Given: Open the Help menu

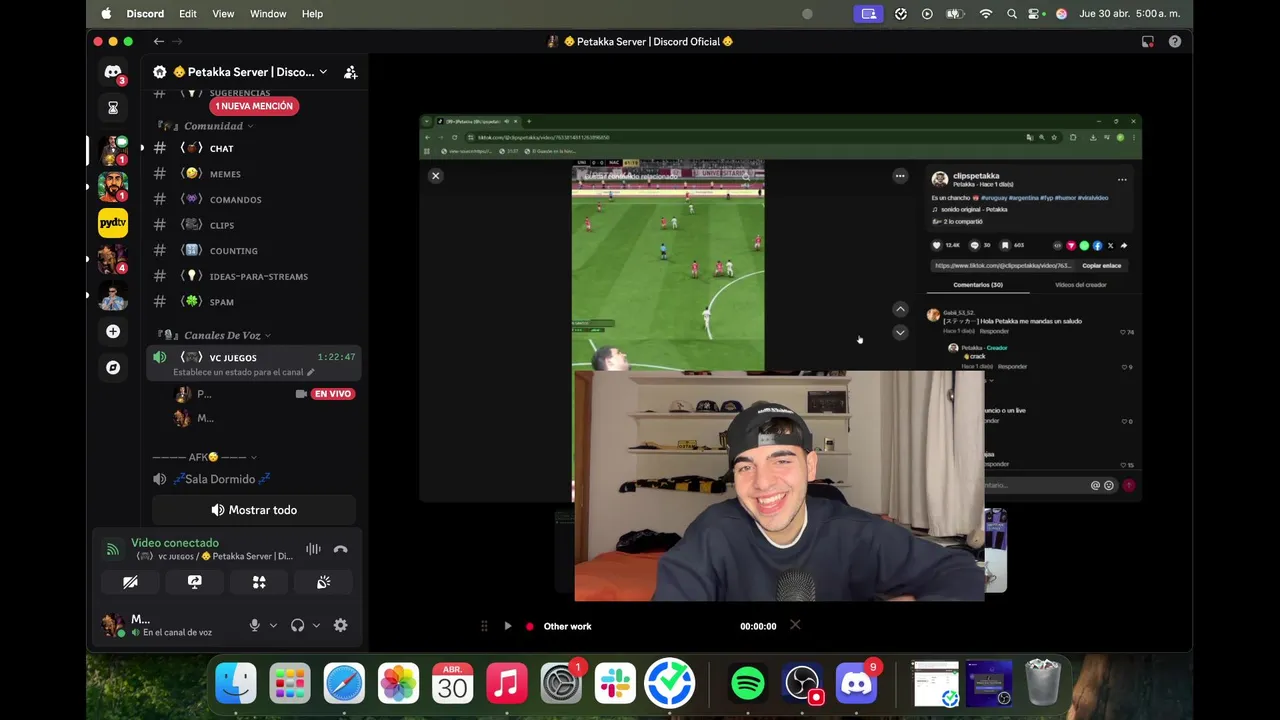Looking at the screenshot, I should click(312, 14).
